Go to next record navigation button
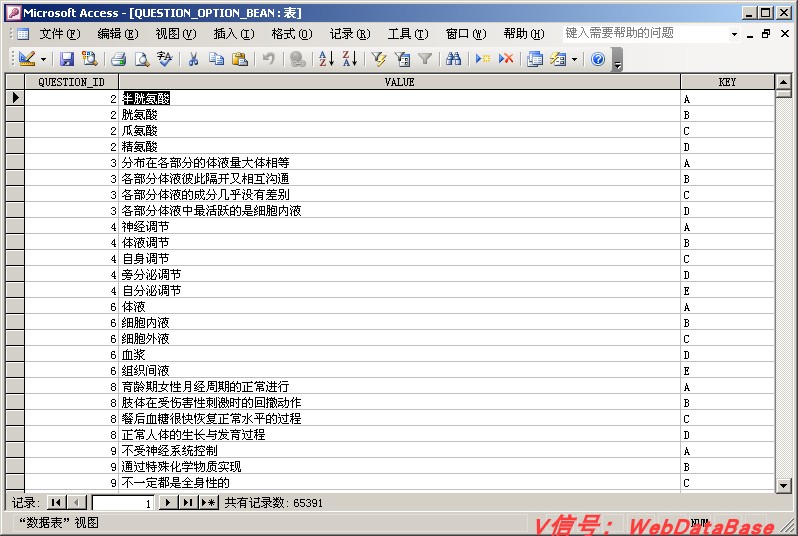This screenshot has width=798, height=536. coord(167,502)
